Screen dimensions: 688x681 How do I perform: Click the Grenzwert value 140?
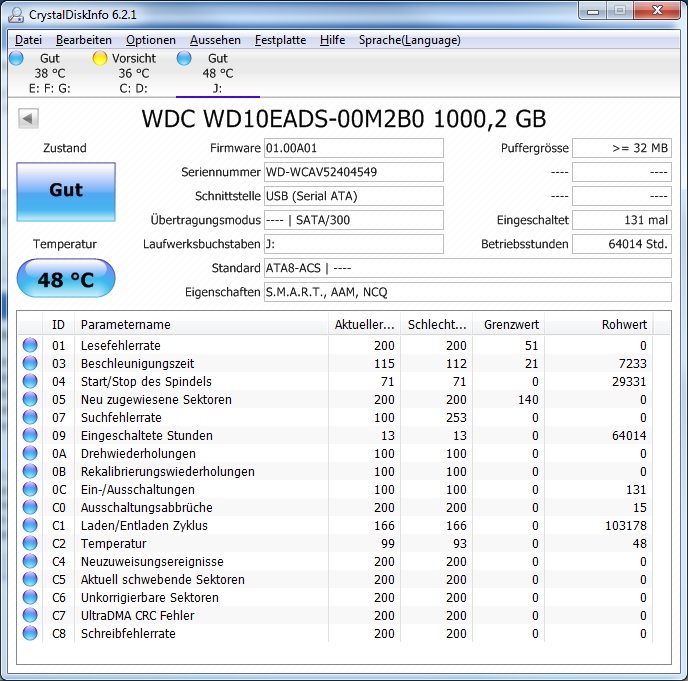pos(528,400)
